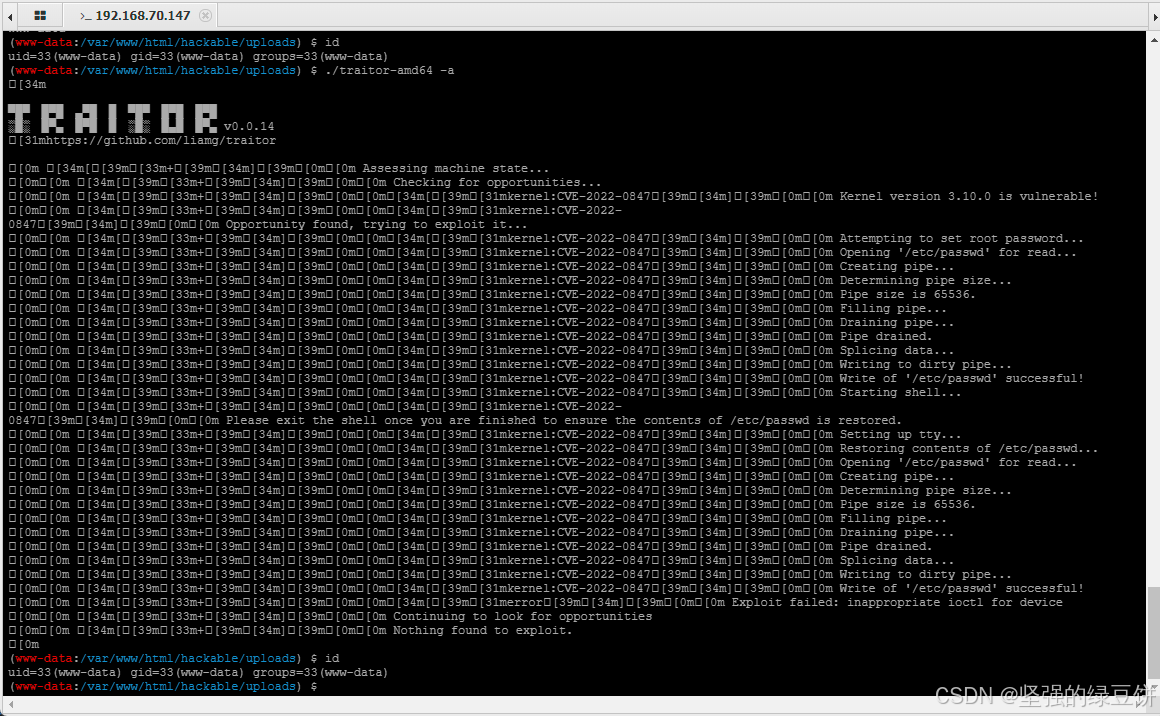Image resolution: width=1160 pixels, height=716 pixels.
Task: Click the tab bar right scroll arrow
Action: [x=1155, y=16]
